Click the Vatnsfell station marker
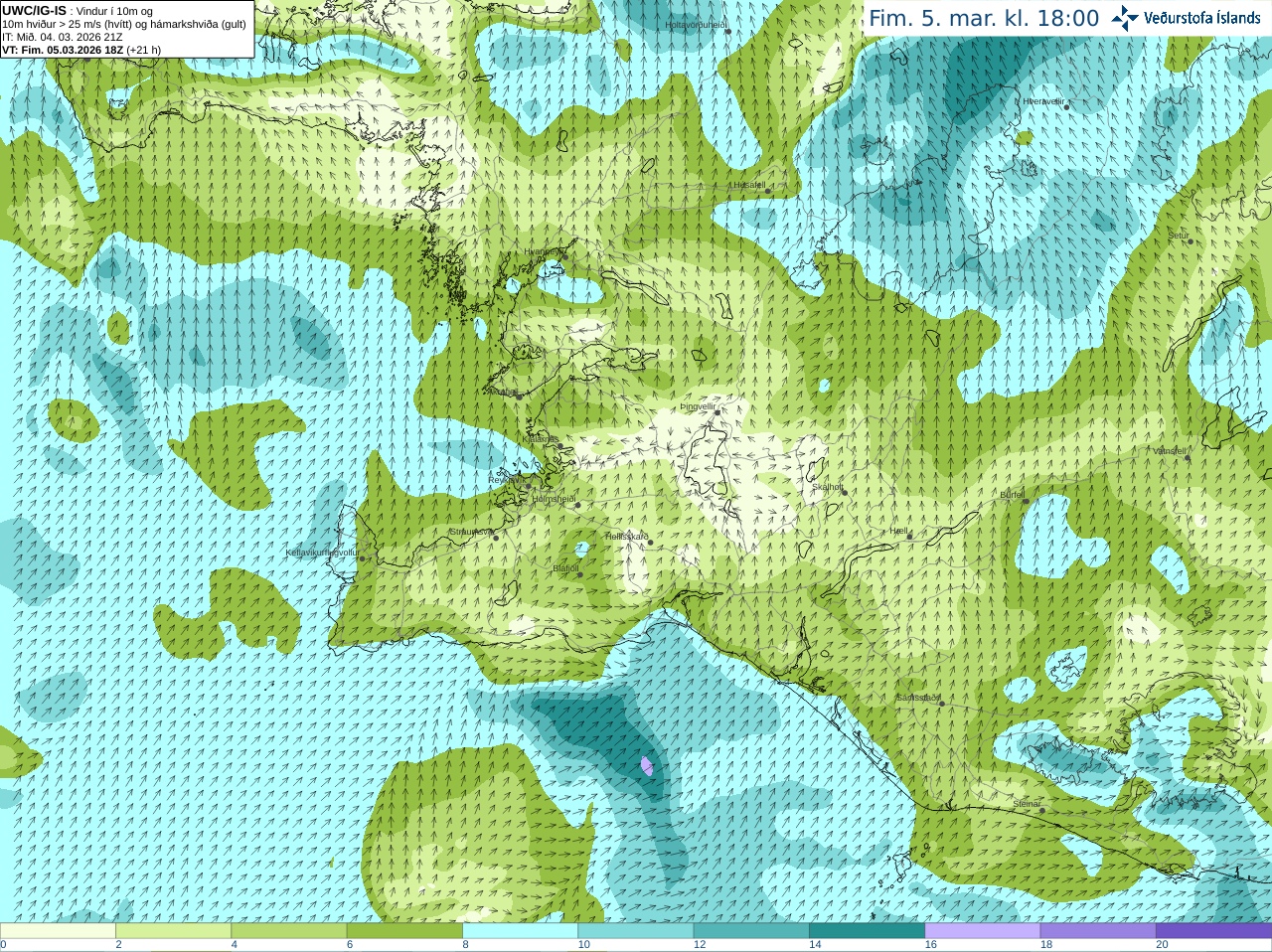1272x952 pixels. click(x=1188, y=456)
